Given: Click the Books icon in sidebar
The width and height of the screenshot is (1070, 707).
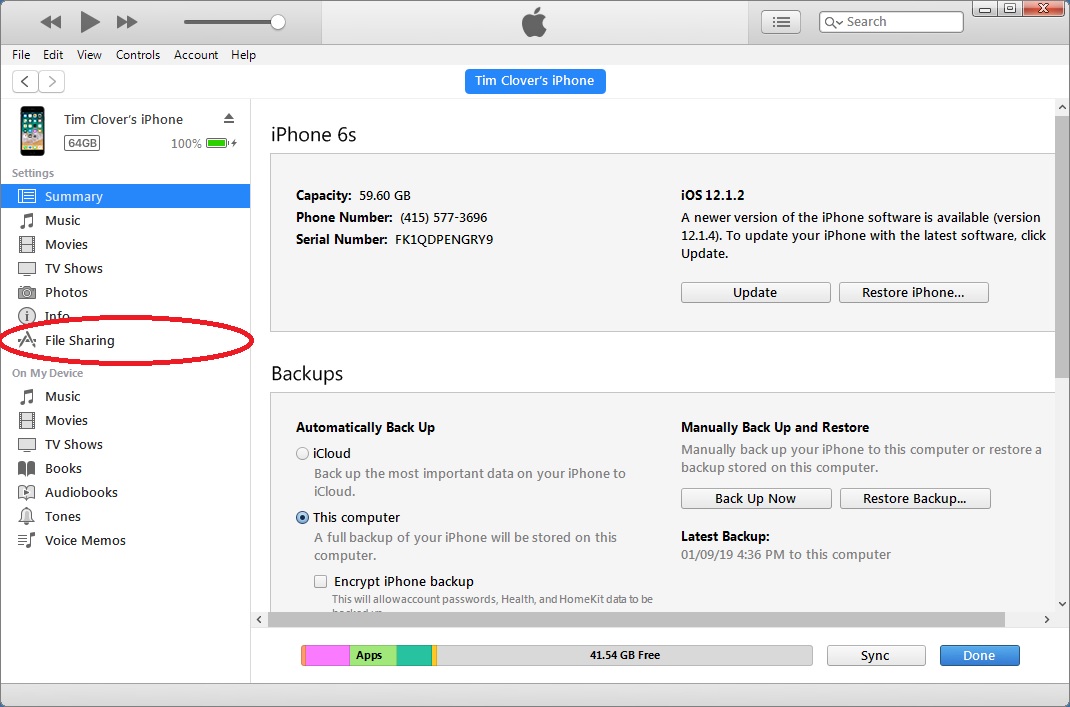Looking at the screenshot, I should (27, 468).
